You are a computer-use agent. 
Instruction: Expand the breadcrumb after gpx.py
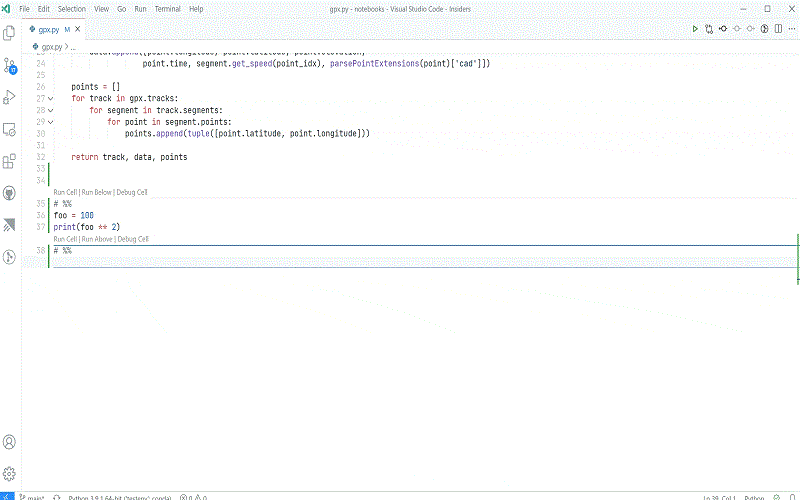pos(73,46)
